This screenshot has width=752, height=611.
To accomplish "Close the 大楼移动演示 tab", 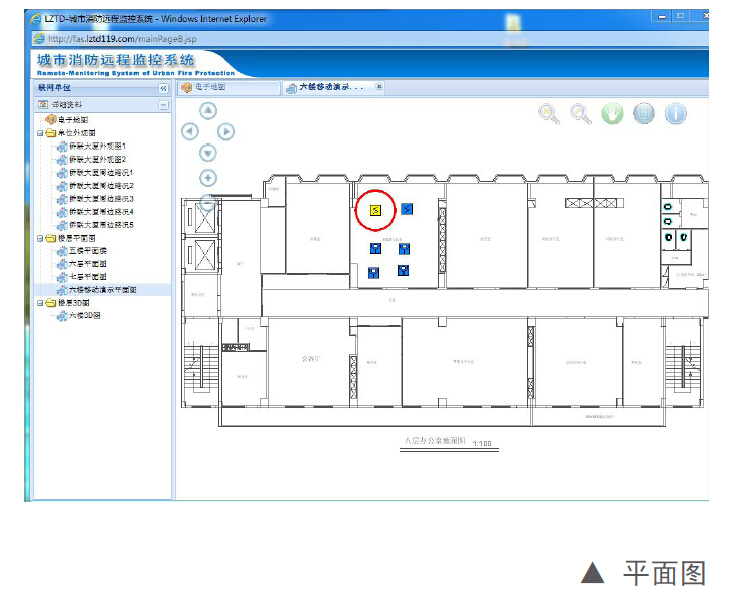I will point(379,87).
